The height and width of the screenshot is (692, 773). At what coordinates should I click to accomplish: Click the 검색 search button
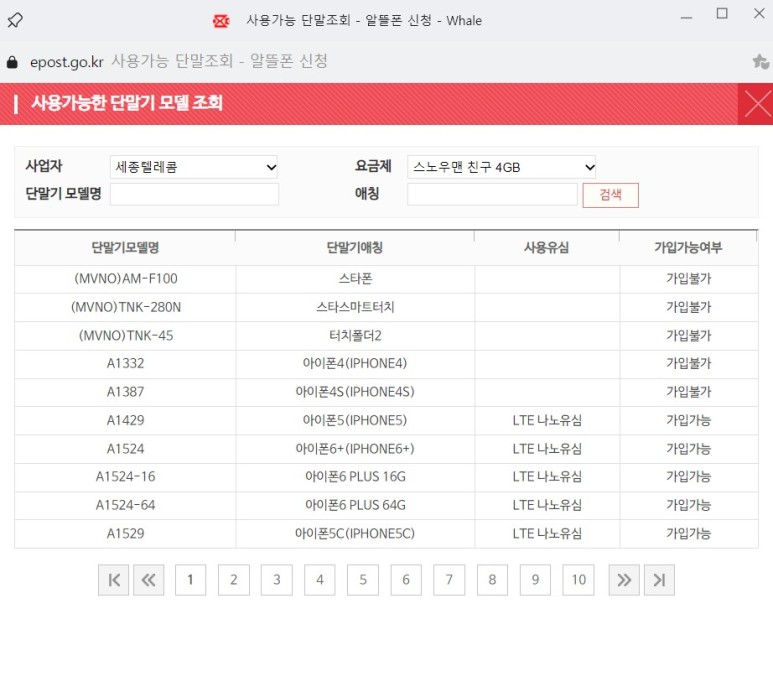[610, 195]
